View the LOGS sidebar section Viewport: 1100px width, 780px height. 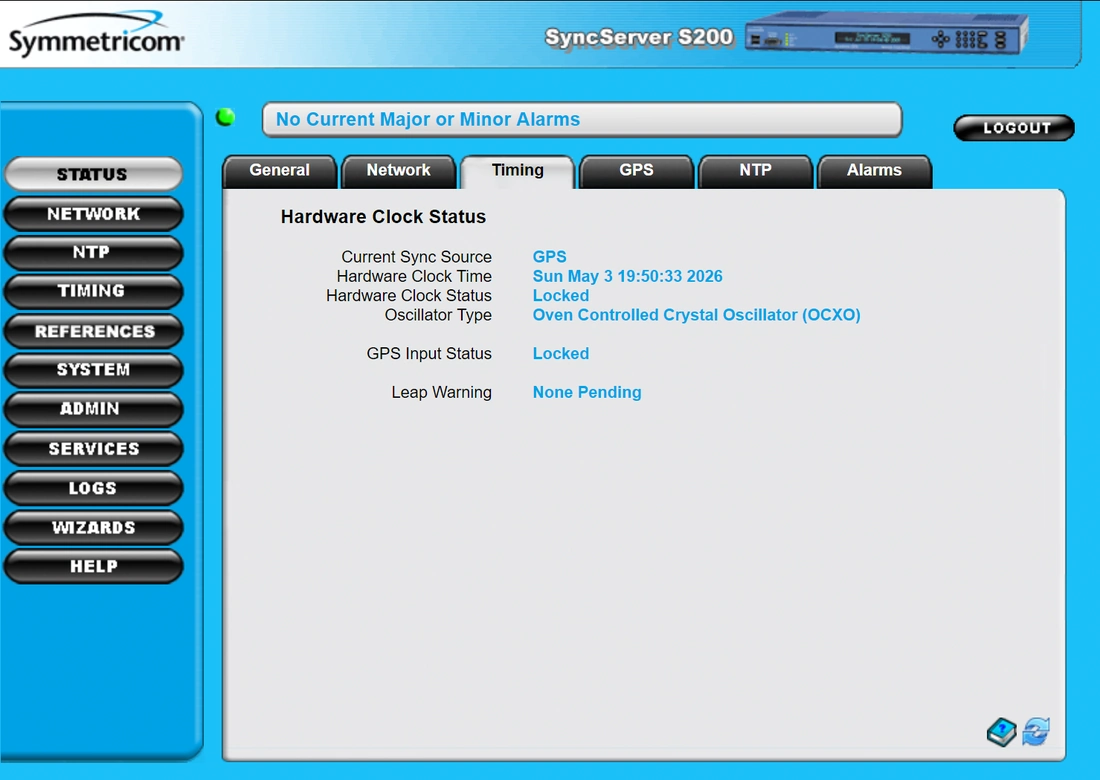(93, 488)
